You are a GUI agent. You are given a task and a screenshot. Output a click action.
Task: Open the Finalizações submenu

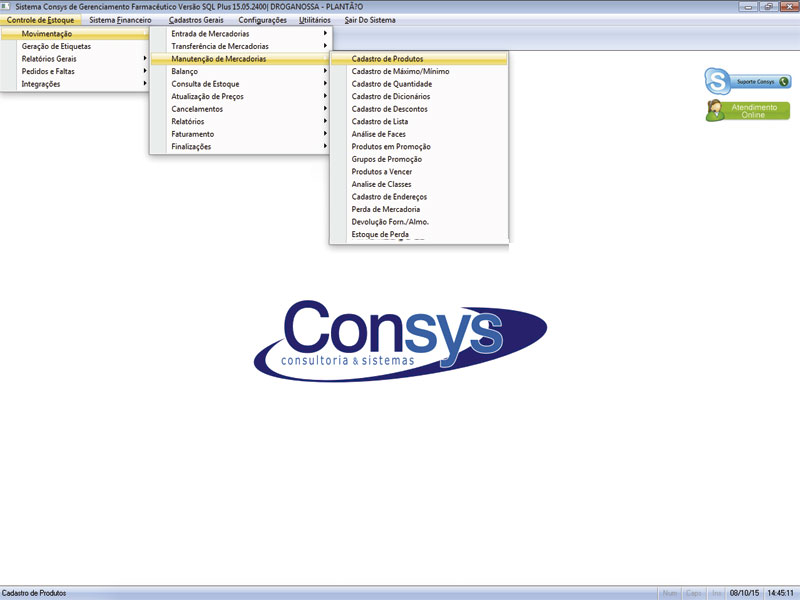[x=240, y=146]
